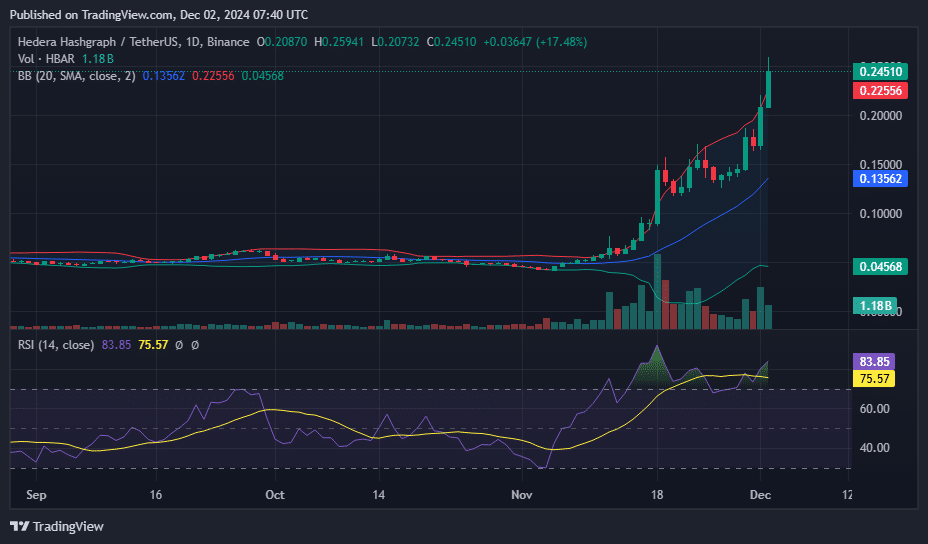Image resolution: width=928 pixels, height=544 pixels.
Task: Click the purple RSI value 83.85 in legend
Action: [x=117, y=345]
